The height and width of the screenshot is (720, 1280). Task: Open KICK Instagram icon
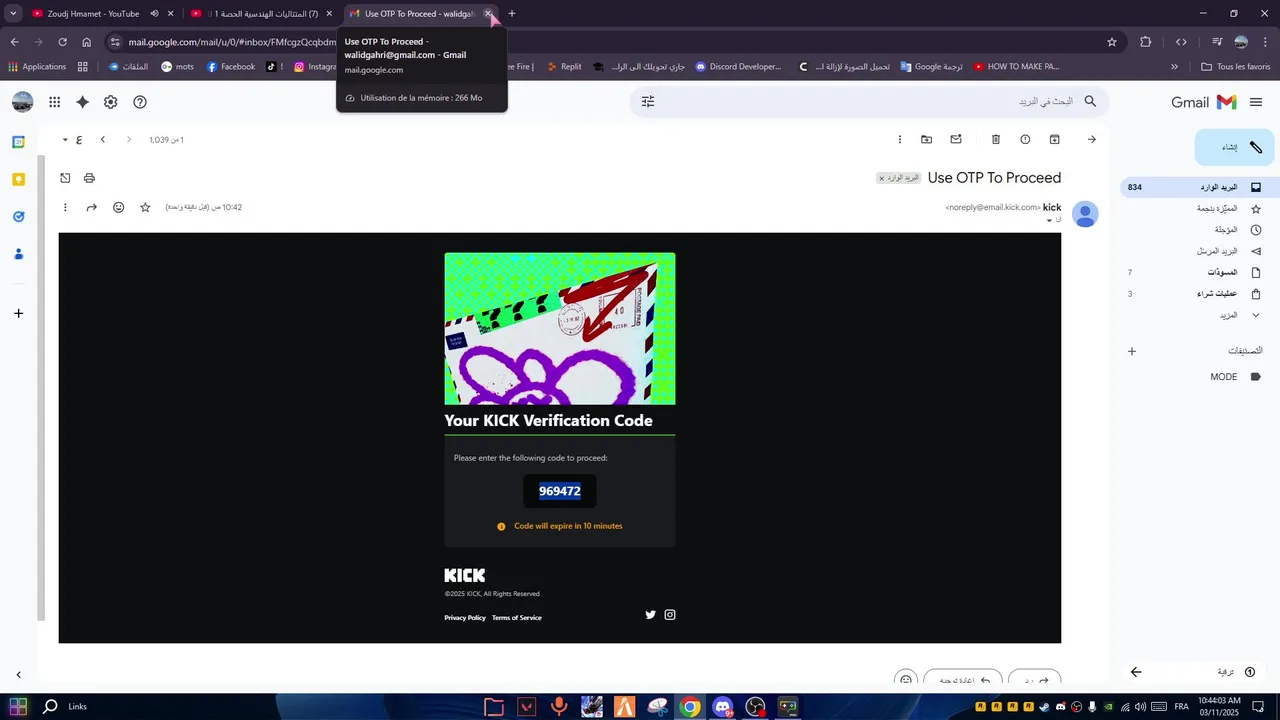pos(670,615)
